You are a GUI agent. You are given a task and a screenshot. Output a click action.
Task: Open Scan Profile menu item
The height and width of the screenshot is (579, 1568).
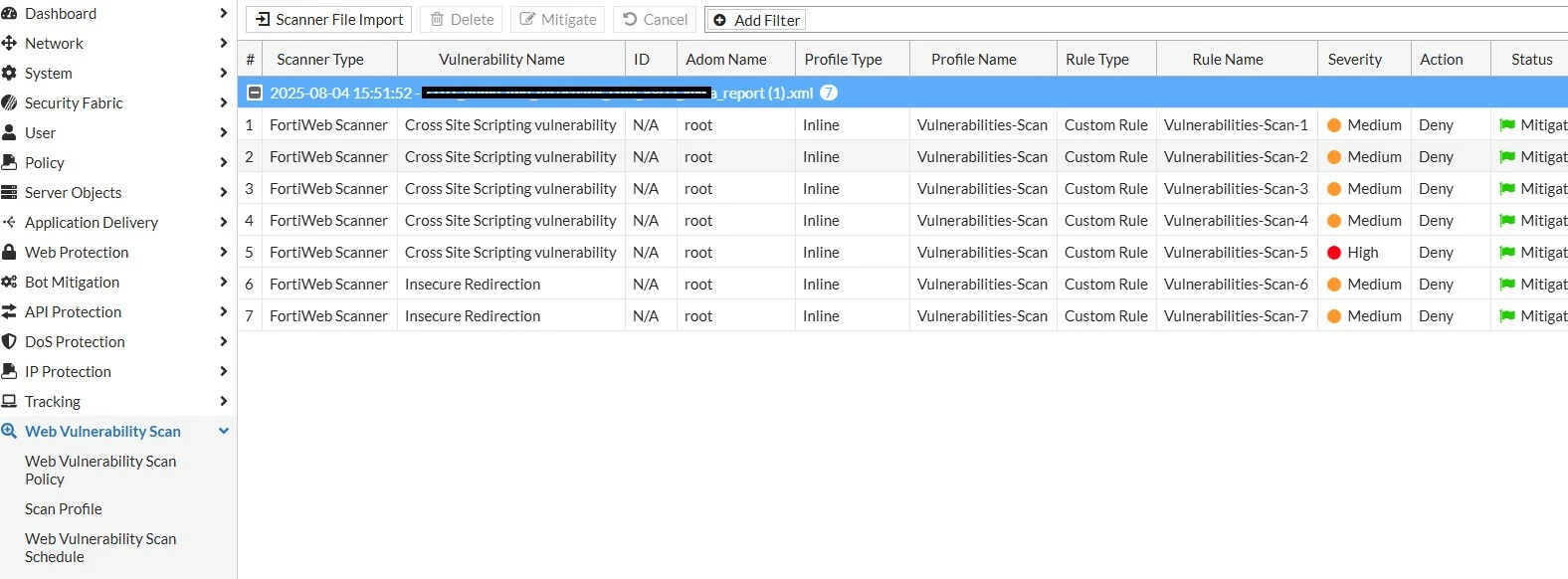(64, 509)
